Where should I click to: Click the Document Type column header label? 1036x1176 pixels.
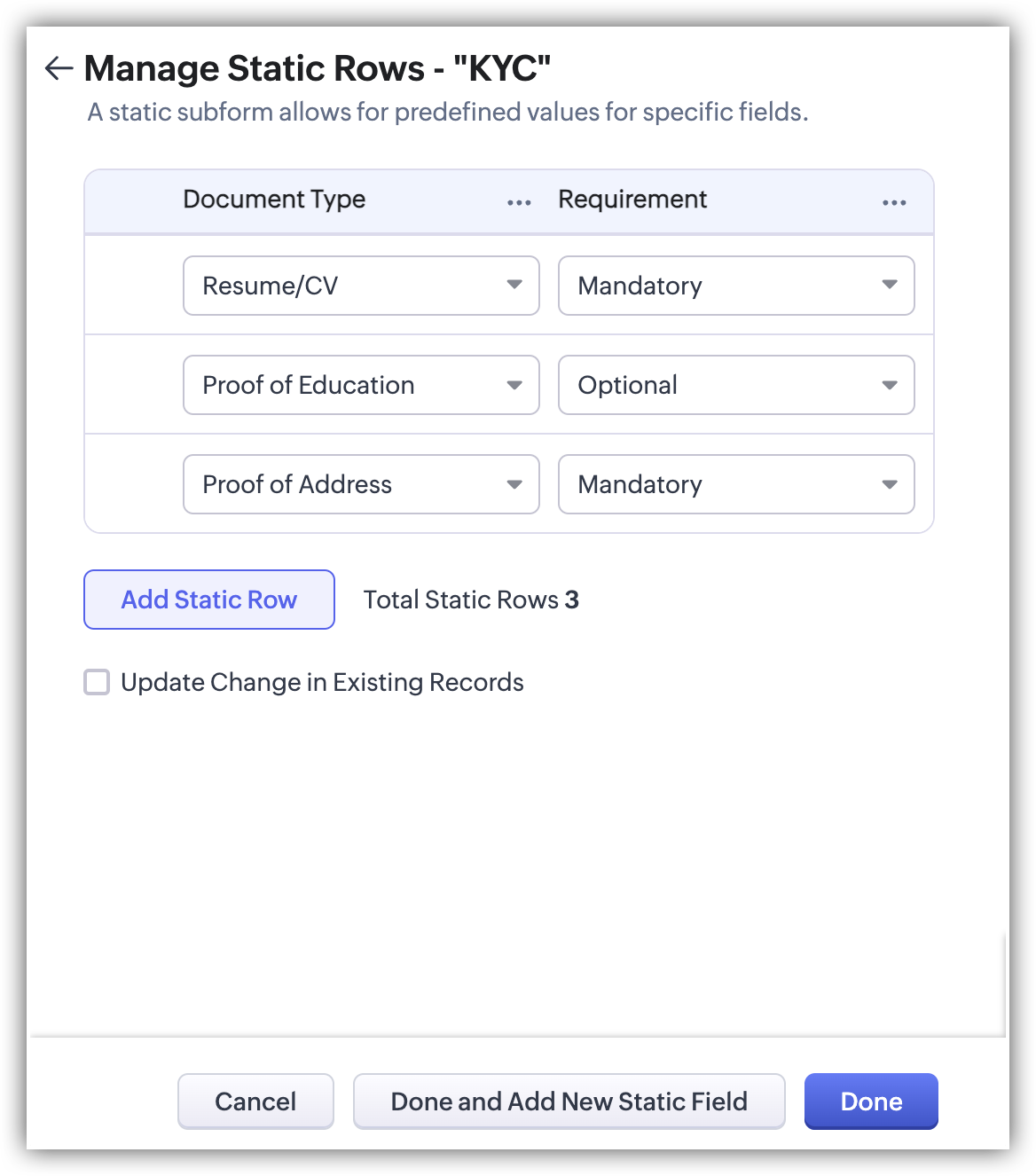pyautogui.click(x=274, y=200)
